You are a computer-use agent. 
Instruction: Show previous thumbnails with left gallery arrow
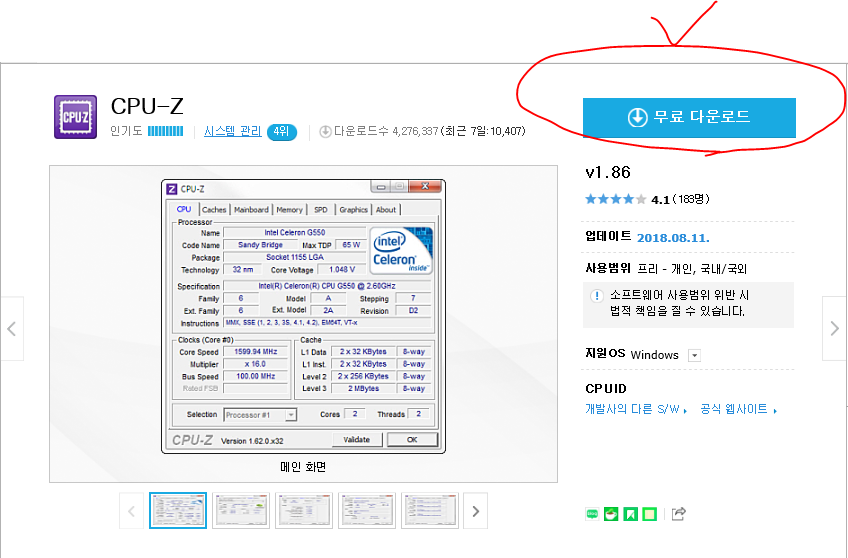(131, 511)
